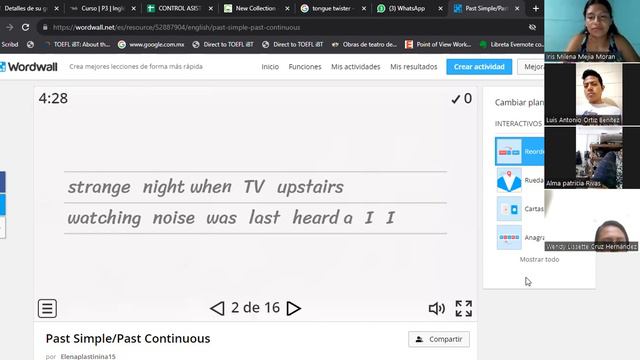Open Obras de teatro bookmark
Image resolution: width=640 pixels, height=360 pixels.
364,44
